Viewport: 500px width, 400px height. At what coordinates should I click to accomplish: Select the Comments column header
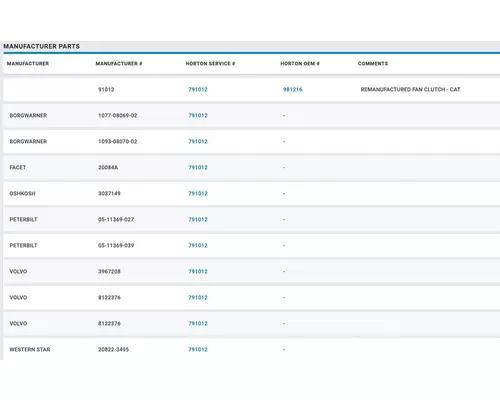[373, 63]
